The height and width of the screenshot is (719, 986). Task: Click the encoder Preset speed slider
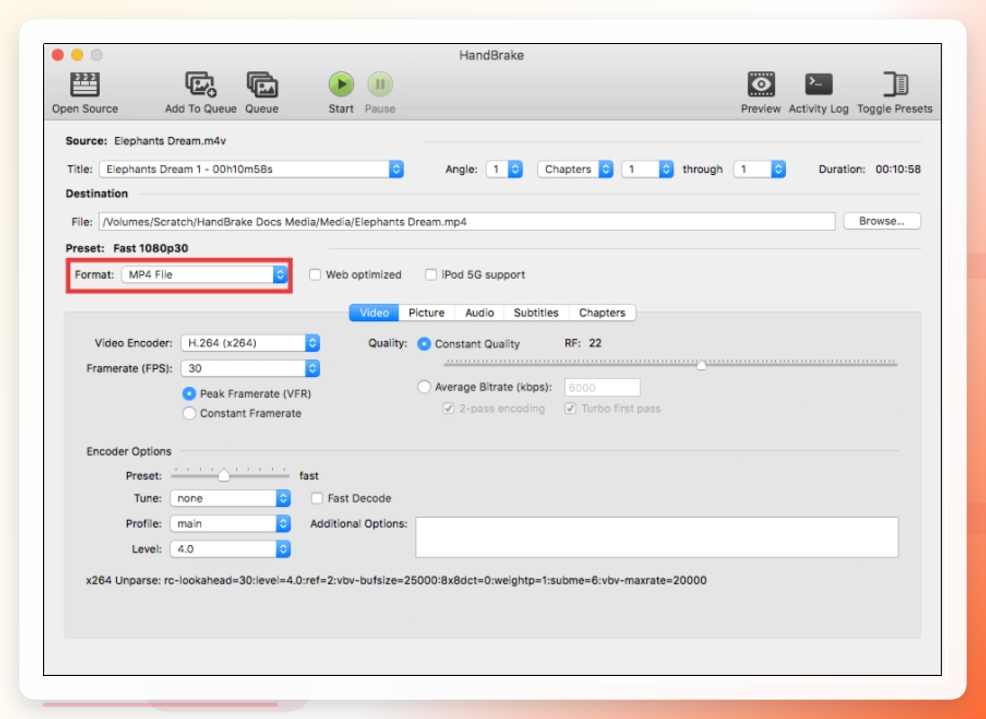(x=224, y=476)
